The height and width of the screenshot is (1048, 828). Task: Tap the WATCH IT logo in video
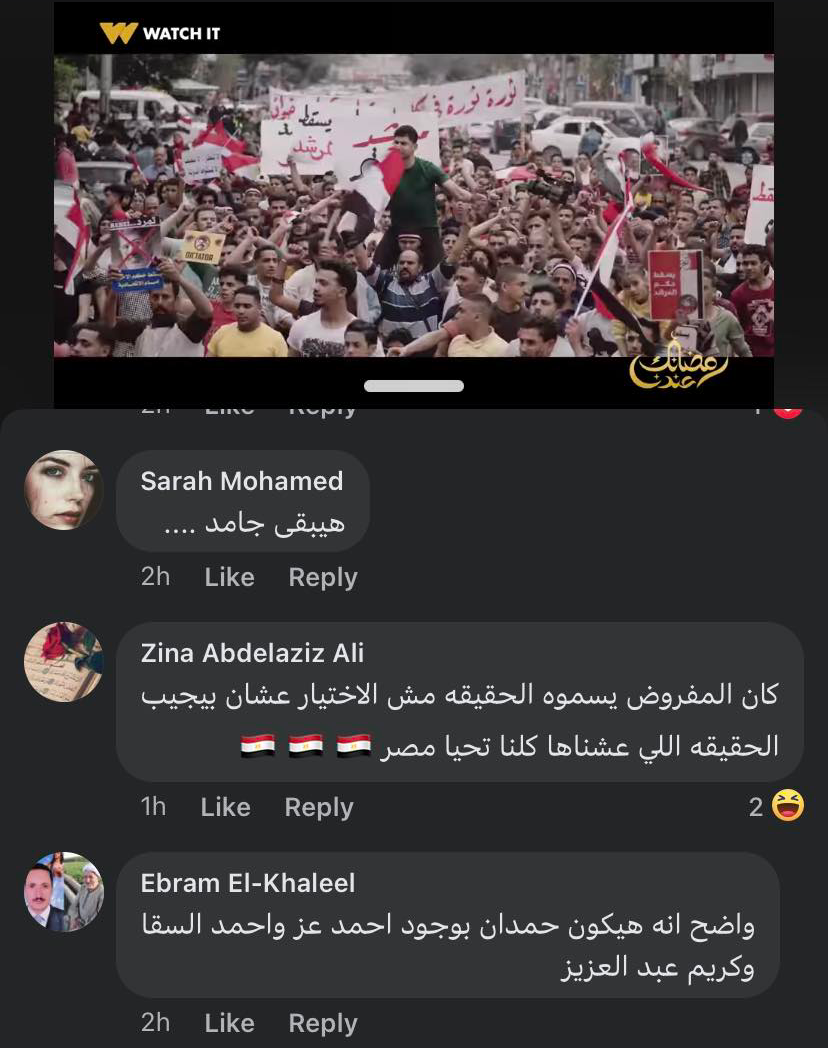160,33
